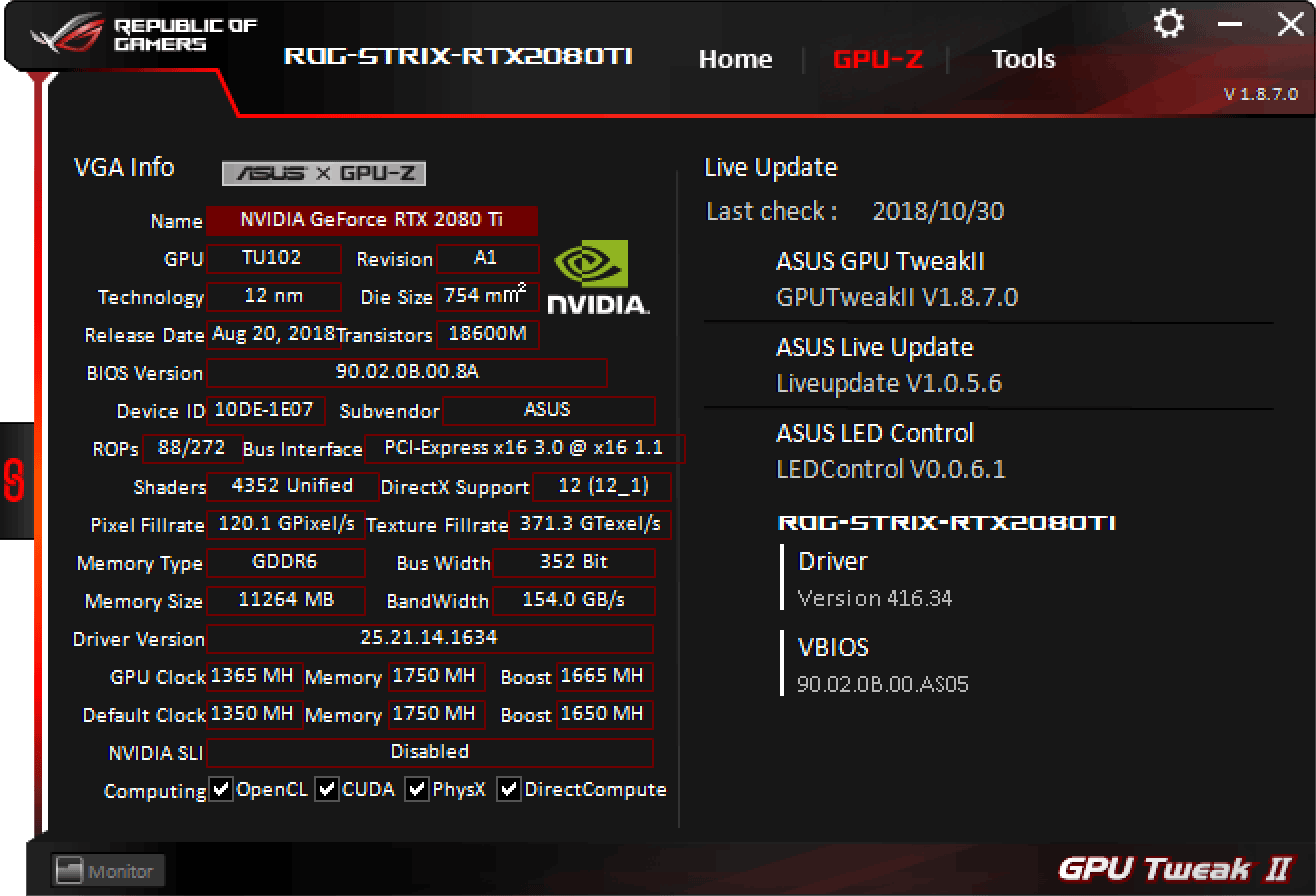The height and width of the screenshot is (896, 1316).
Task: Click the GPU Clock value 1365 MH
Action: click(x=254, y=676)
